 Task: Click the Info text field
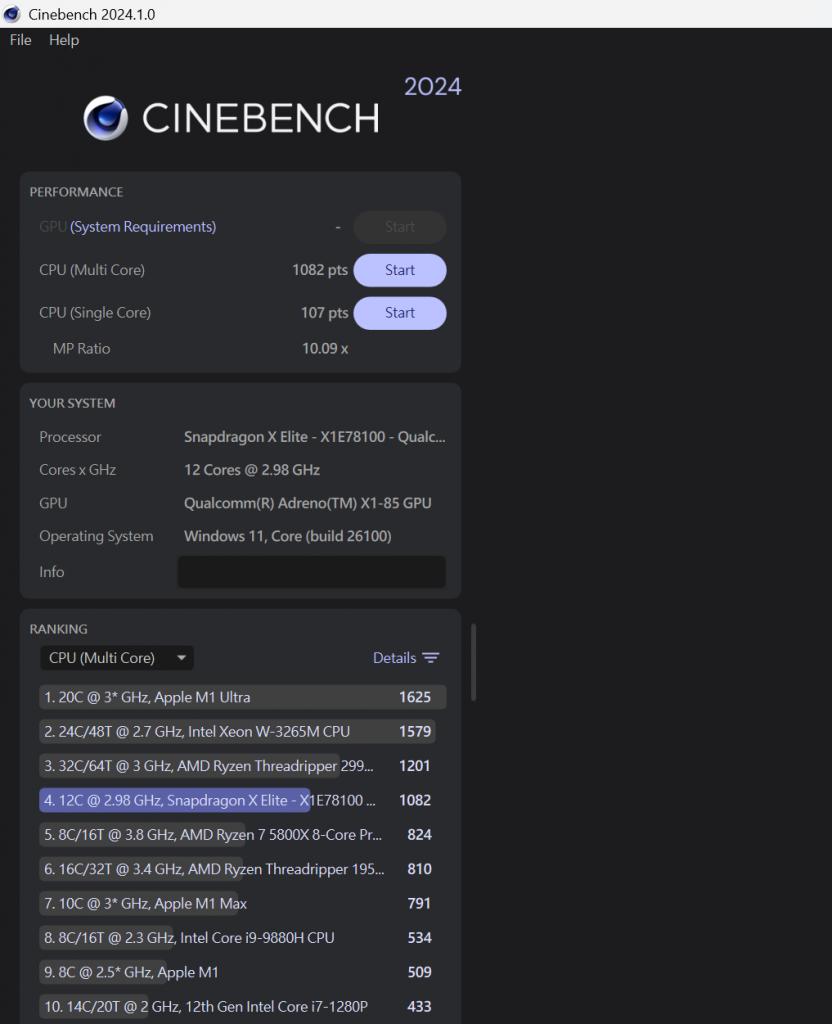(312, 571)
